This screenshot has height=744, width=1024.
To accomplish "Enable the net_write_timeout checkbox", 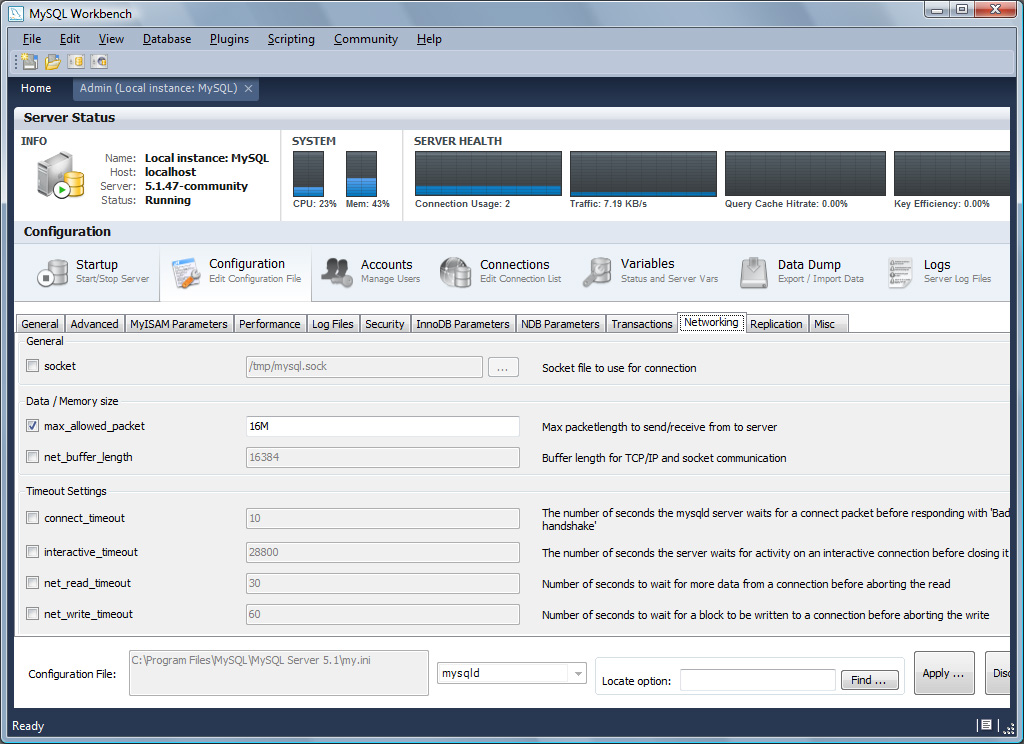I will (33, 614).
